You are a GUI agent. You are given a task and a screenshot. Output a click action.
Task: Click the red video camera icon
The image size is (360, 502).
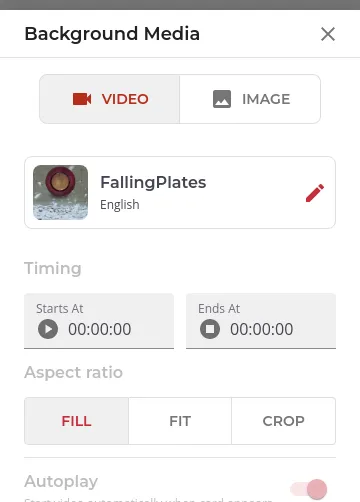82,99
